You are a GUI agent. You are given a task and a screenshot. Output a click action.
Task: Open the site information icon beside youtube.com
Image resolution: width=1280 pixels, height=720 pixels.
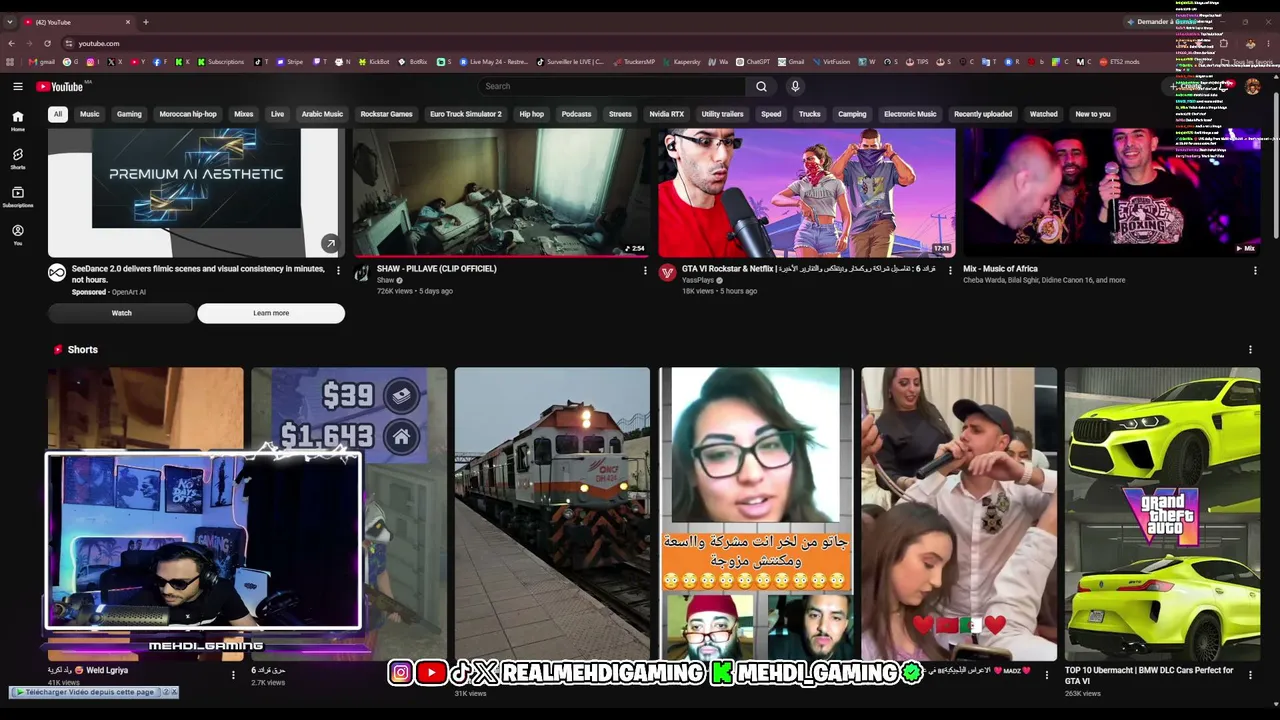coord(68,44)
